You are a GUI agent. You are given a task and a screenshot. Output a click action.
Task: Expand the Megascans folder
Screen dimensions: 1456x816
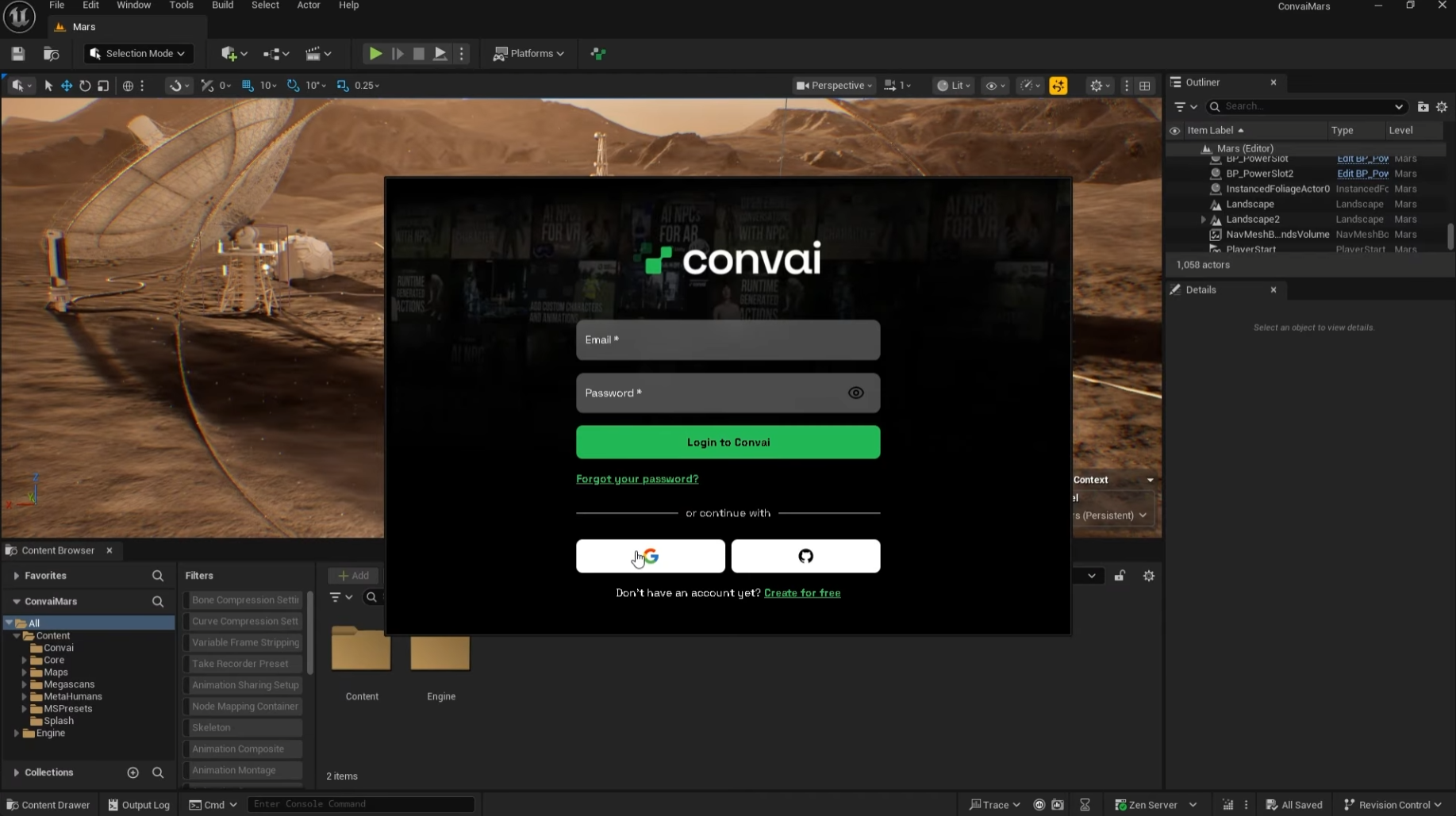click(24, 684)
